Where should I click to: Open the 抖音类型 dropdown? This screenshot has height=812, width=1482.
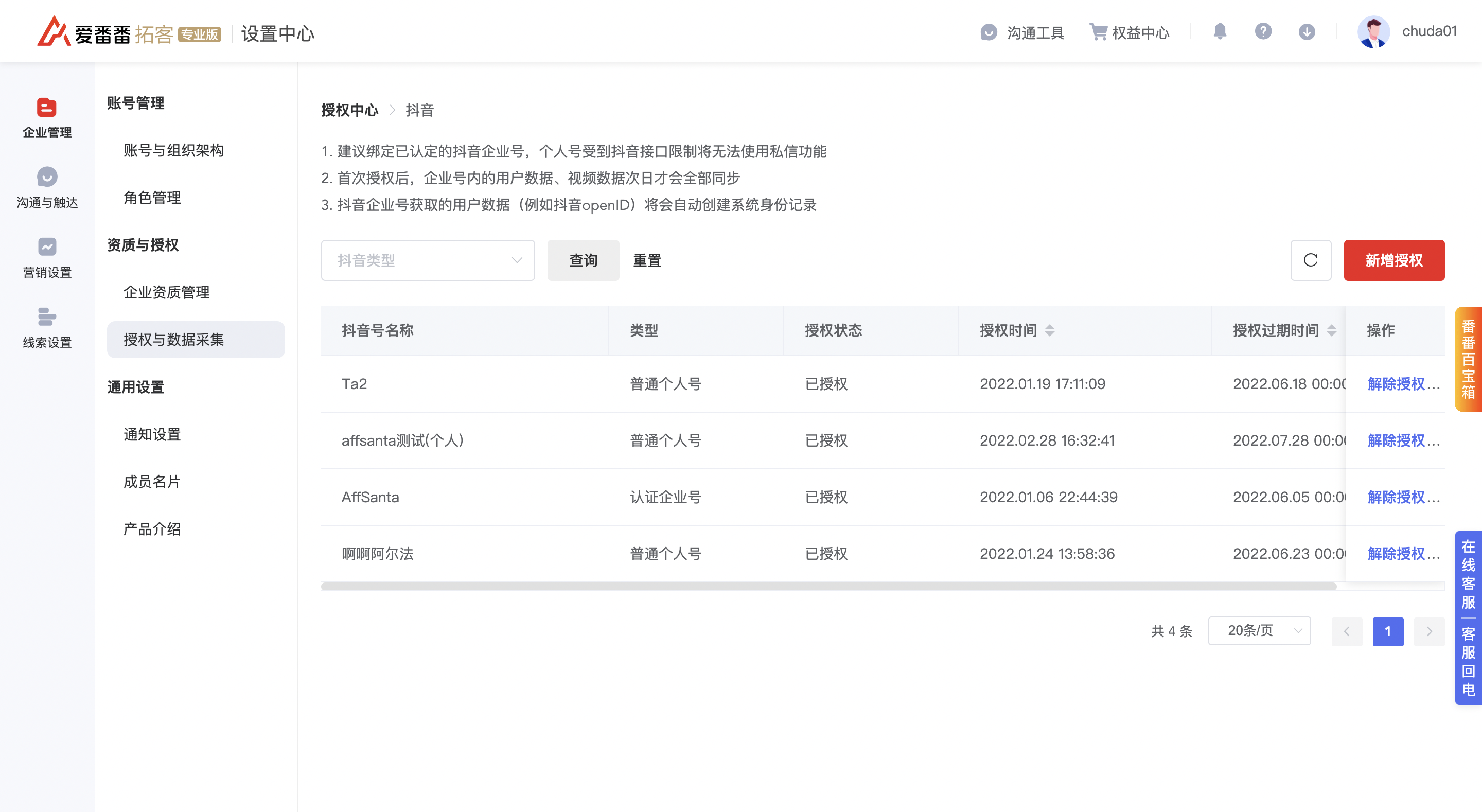coord(428,260)
